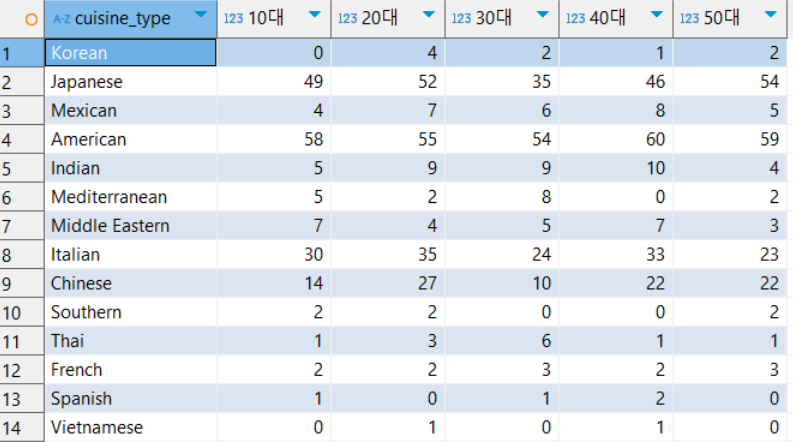This screenshot has height=442, width=793.
Task: Click the Italian cell
Action: (x=130, y=254)
